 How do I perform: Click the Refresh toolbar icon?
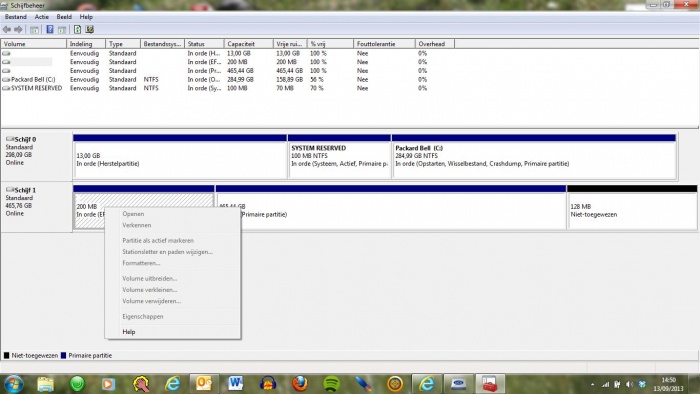pyautogui.click(x=77, y=29)
